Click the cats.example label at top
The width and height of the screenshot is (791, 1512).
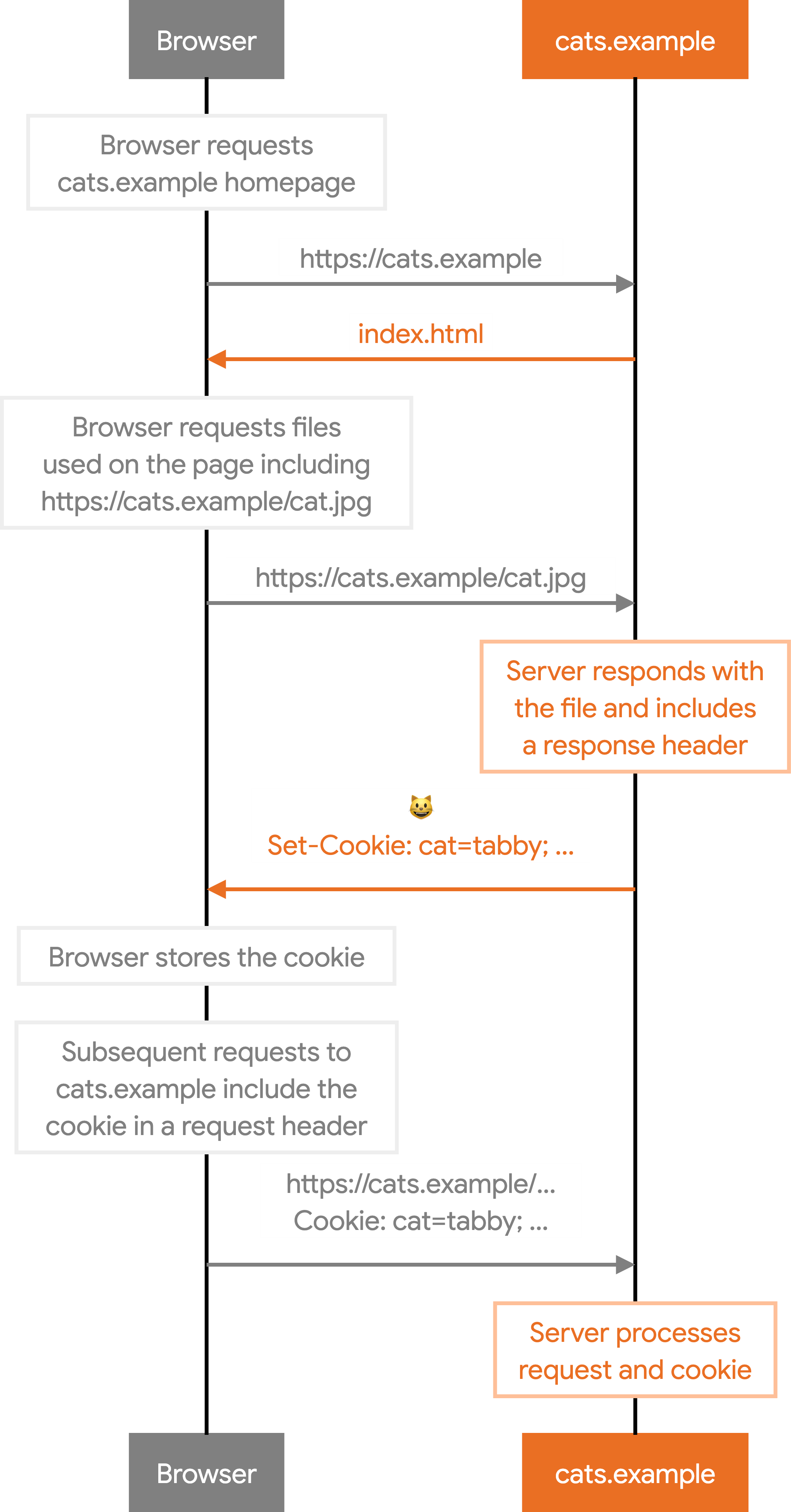click(633, 26)
